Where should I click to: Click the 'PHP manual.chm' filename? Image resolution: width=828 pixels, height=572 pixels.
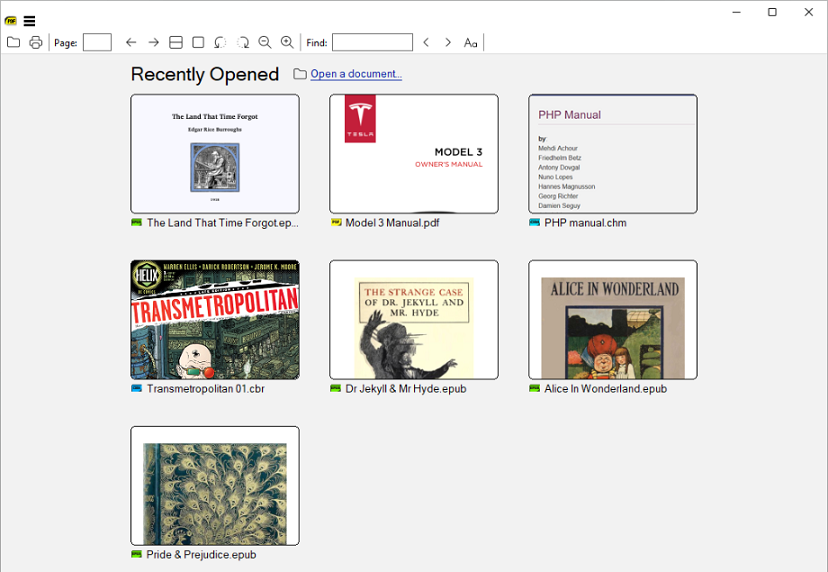pos(585,223)
